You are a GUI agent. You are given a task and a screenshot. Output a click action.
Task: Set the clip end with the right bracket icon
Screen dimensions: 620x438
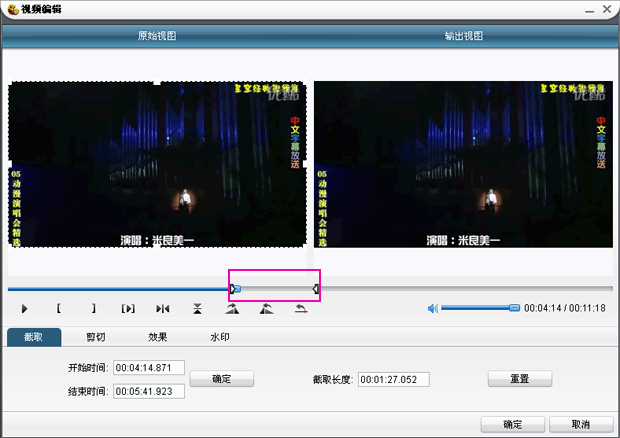[93, 308]
